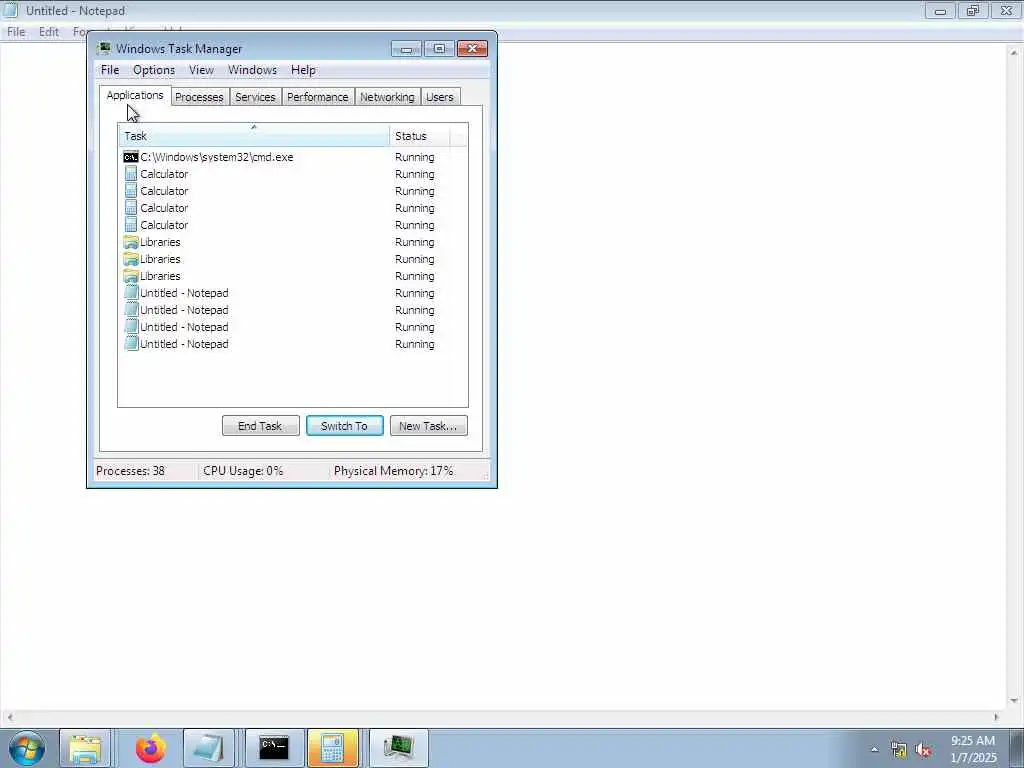Close the Untitled - Notepad window
This screenshot has height=768, width=1024.
[x=1006, y=10]
